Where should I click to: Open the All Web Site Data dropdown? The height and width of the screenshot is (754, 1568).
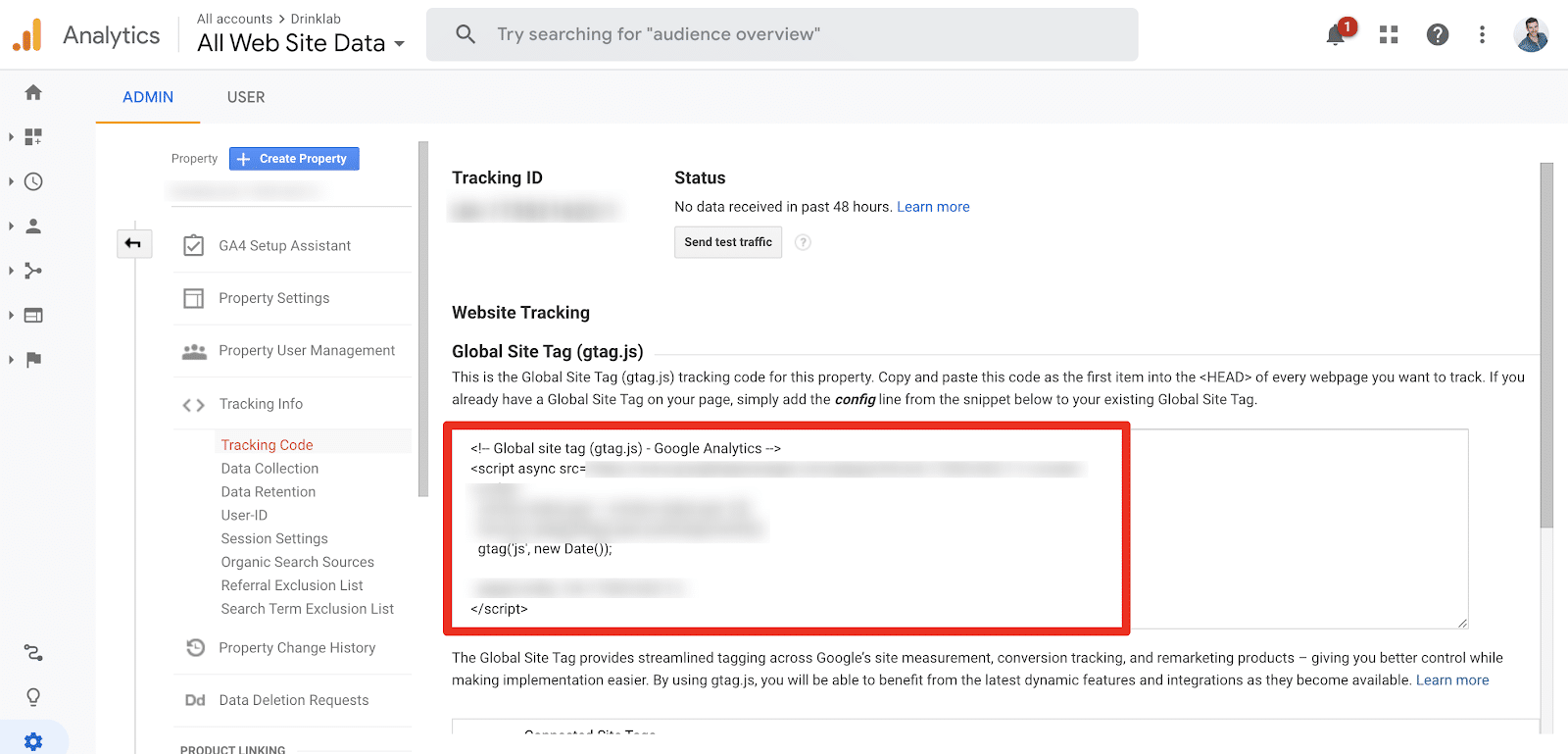[301, 43]
